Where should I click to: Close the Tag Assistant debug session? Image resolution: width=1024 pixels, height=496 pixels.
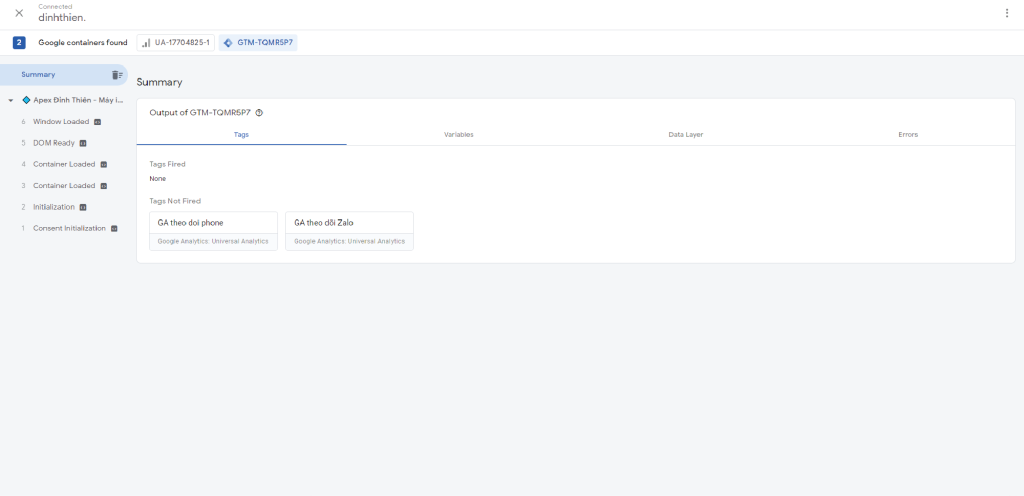(19, 13)
